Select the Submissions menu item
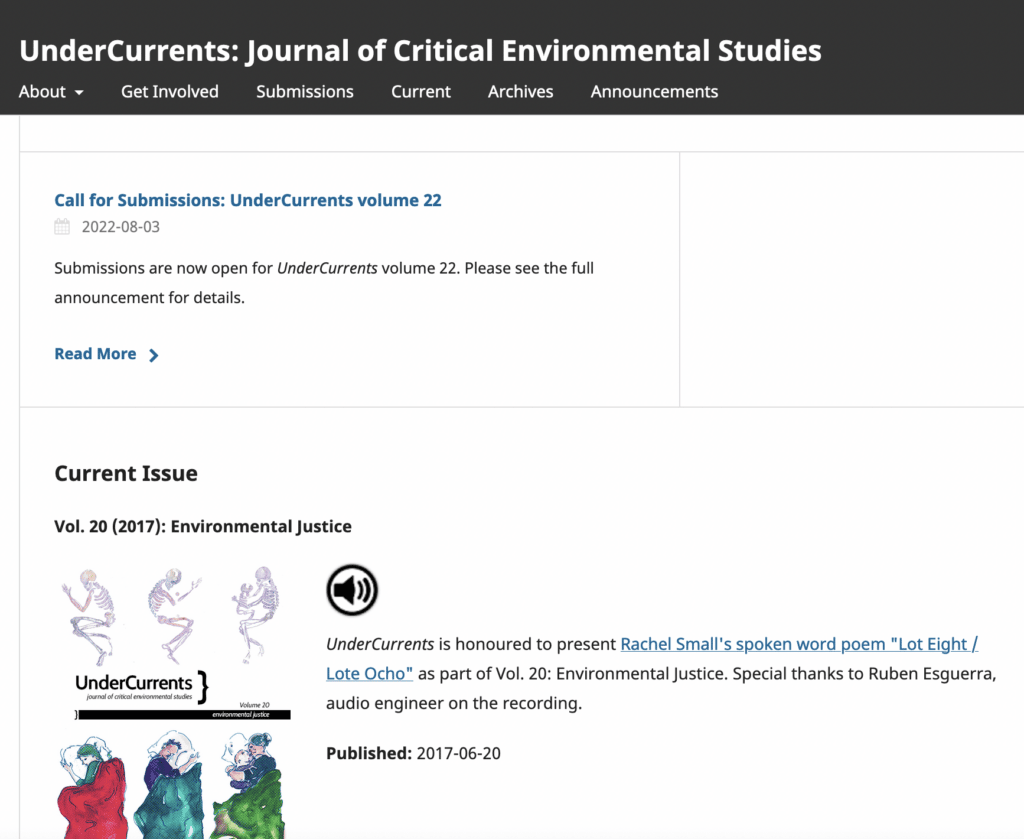 tap(304, 91)
